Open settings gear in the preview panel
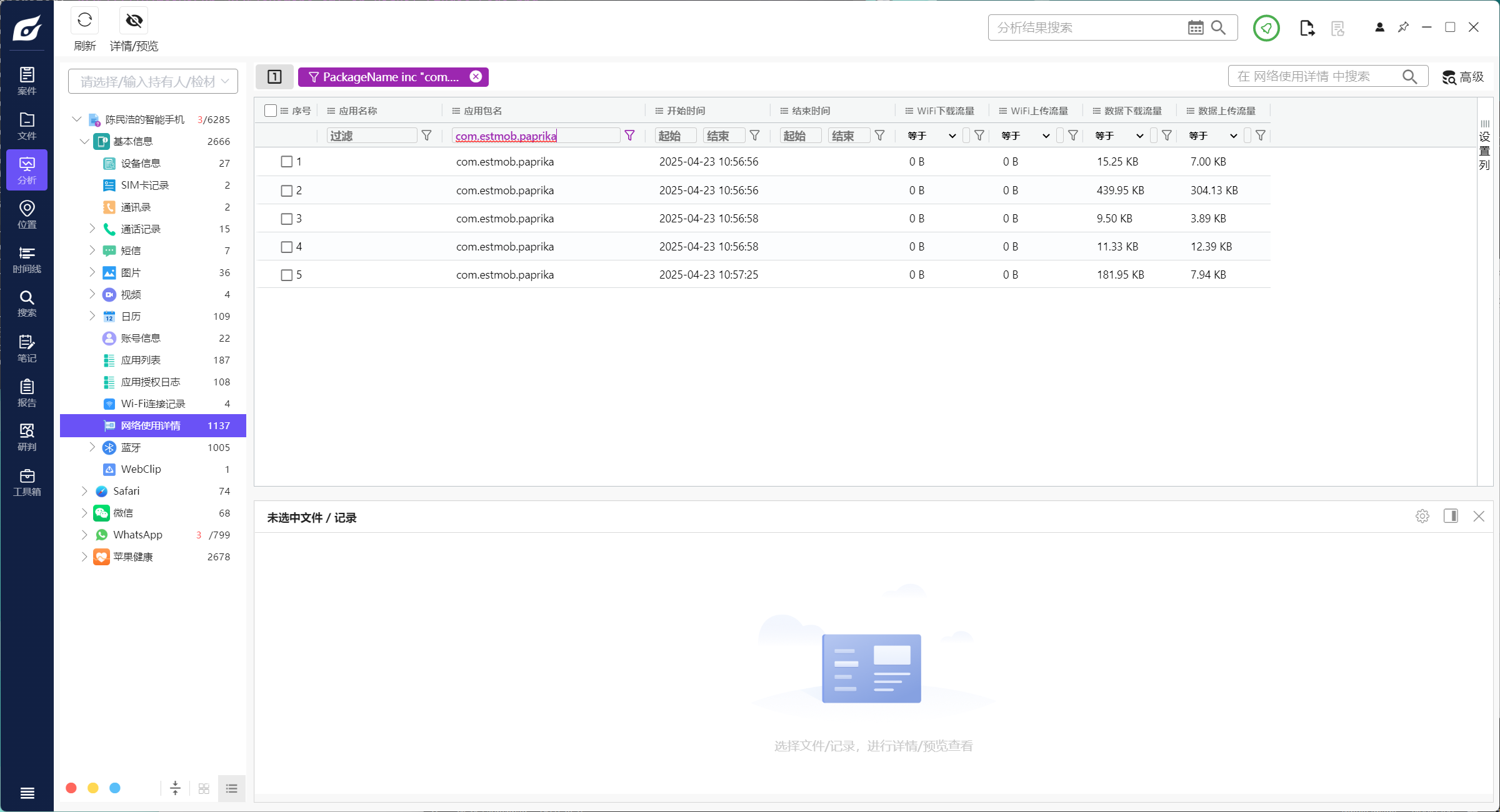Screen dimensions: 1500x812 pos(1422,517)
